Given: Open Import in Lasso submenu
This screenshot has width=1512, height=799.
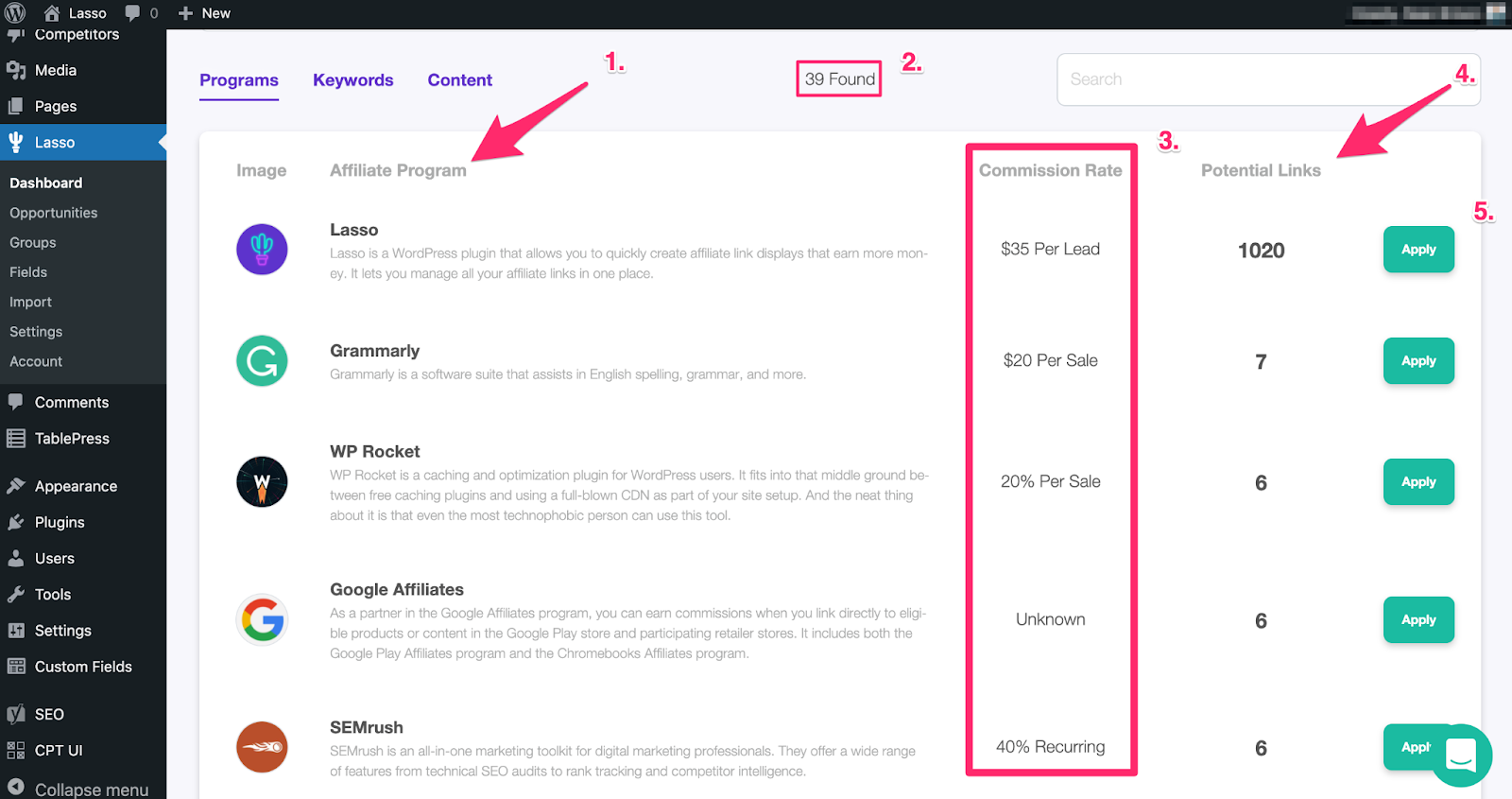Looking at the screenshot, I should click(31, 302).
